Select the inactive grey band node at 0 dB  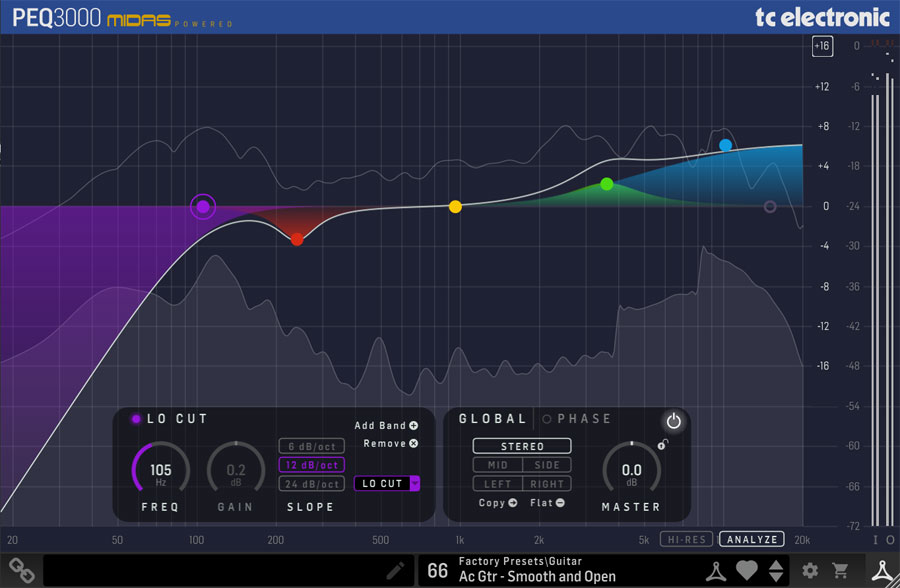[770, 207]
